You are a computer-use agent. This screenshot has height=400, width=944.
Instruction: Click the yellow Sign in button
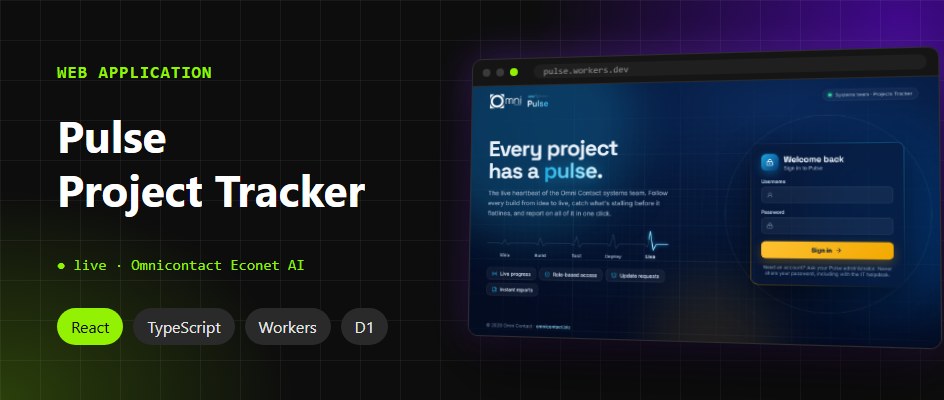click(827, 251)
